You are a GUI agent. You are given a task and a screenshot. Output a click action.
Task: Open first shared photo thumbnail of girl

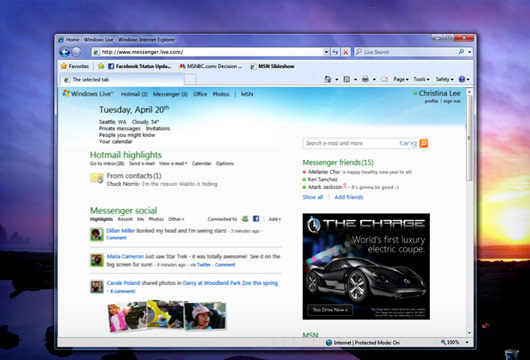click(x=127, y=317)
